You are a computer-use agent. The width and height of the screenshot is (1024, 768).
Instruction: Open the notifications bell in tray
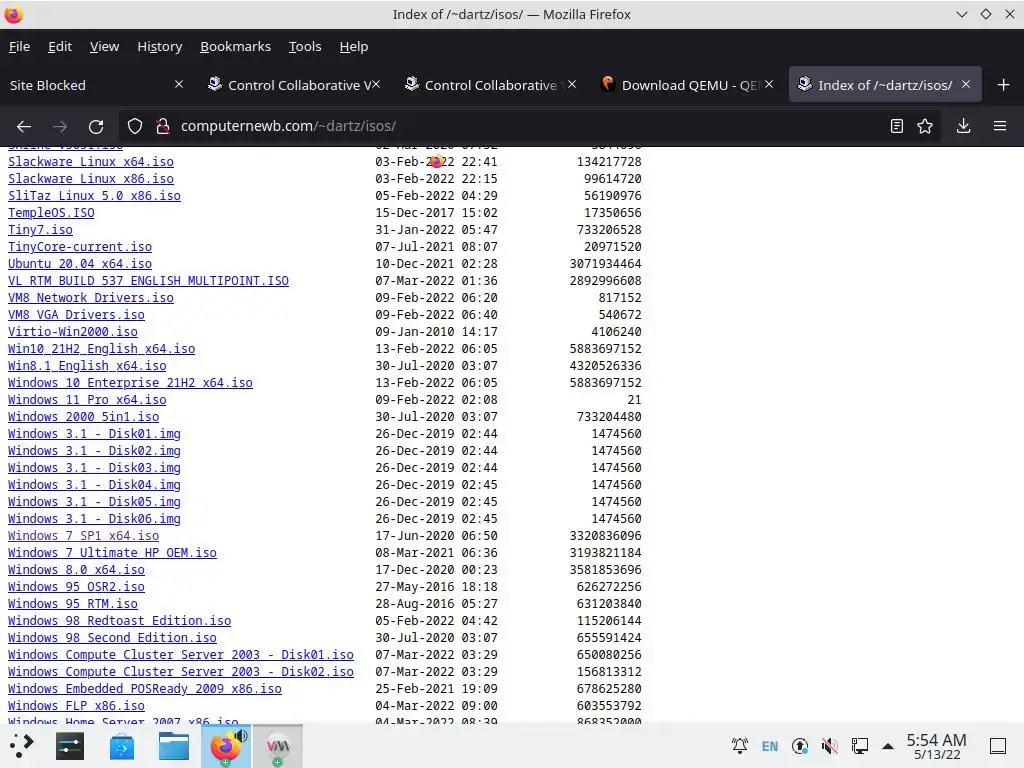click(x=740, y=746)
